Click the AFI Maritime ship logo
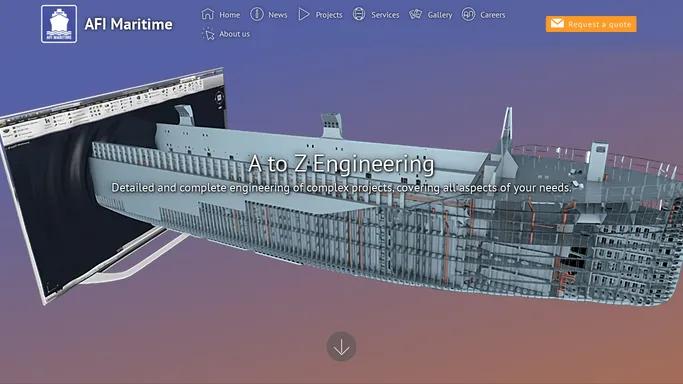This screenshot has height=384, width=683. coord(59,24)
